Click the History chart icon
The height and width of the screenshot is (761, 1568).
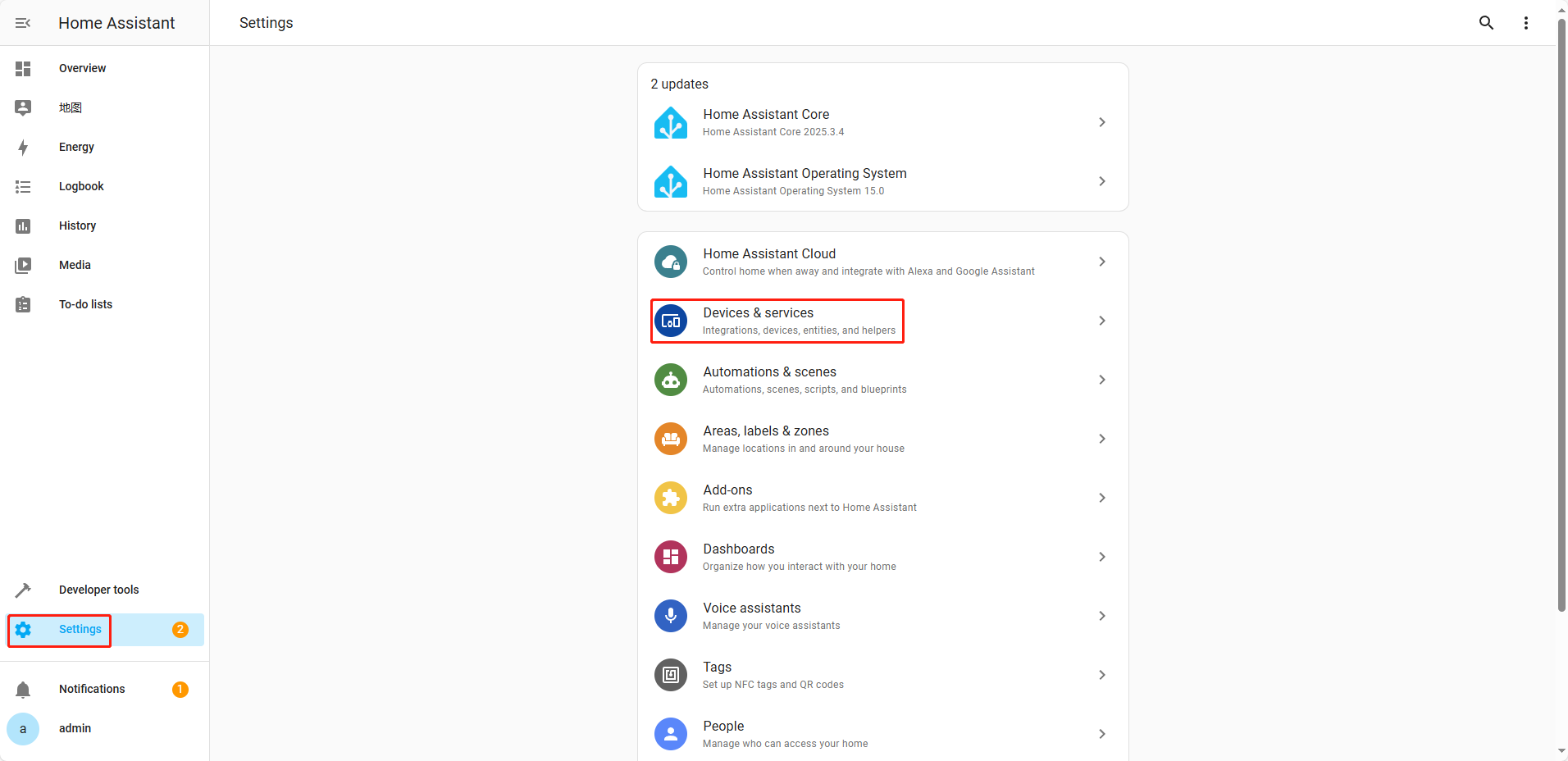[x=23, y=226]
